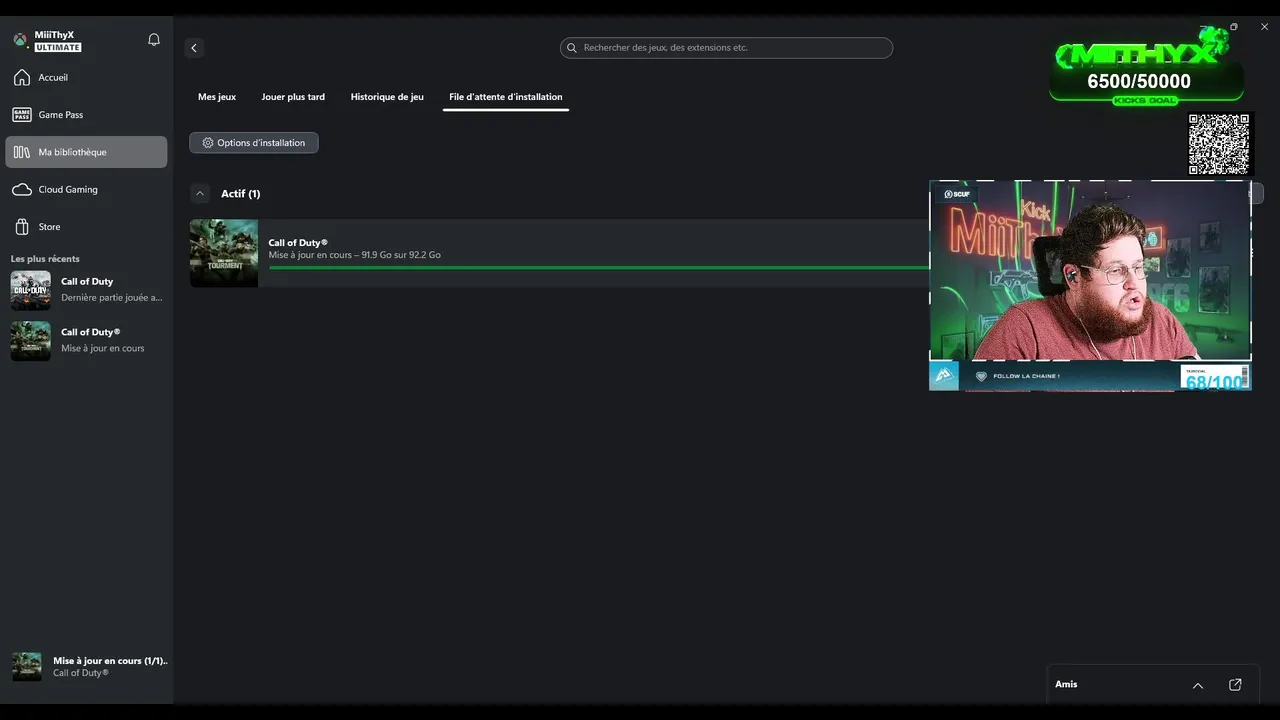Click the gear icon on Options d'installation
1280x720 pixels.
208,143
